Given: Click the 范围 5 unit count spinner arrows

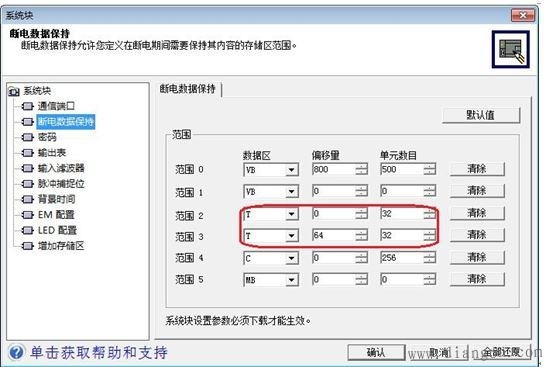Looking at the screenshot, I should pos(430,280).
